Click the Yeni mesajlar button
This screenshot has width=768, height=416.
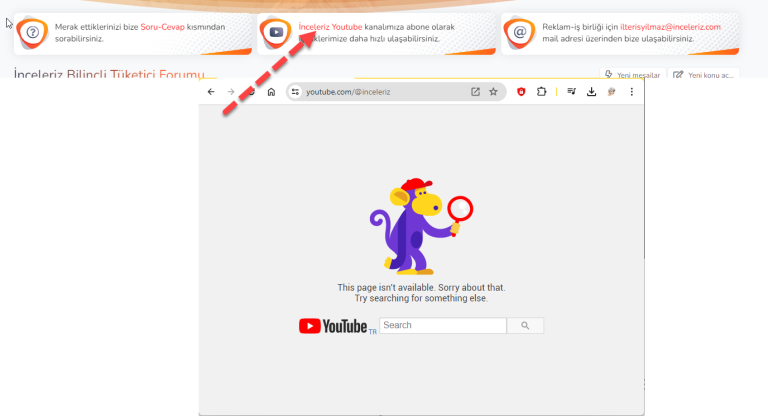coord(632,74)
